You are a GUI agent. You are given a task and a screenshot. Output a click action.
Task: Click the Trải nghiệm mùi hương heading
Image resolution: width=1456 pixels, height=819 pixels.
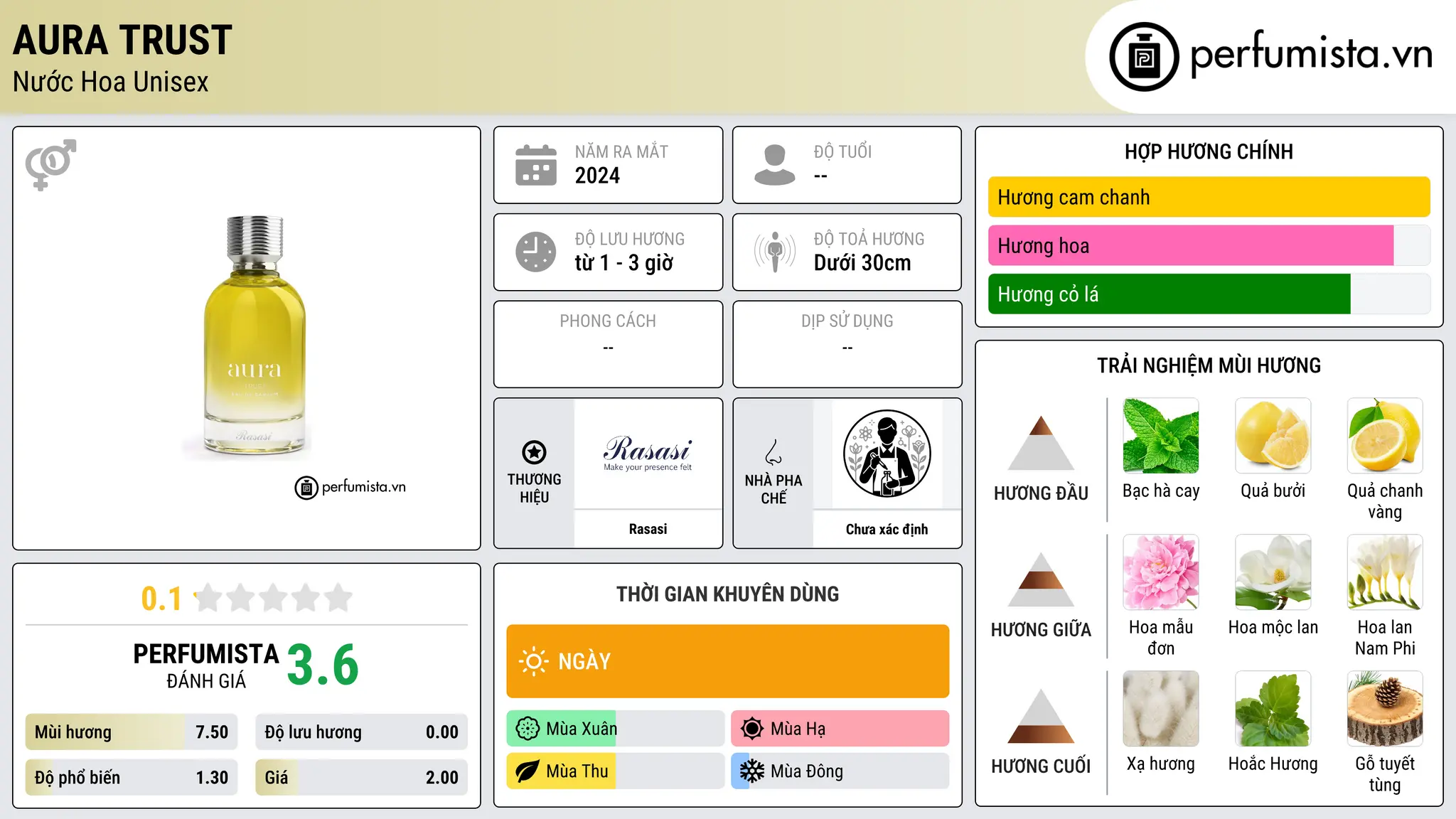tap(1209, 365)
